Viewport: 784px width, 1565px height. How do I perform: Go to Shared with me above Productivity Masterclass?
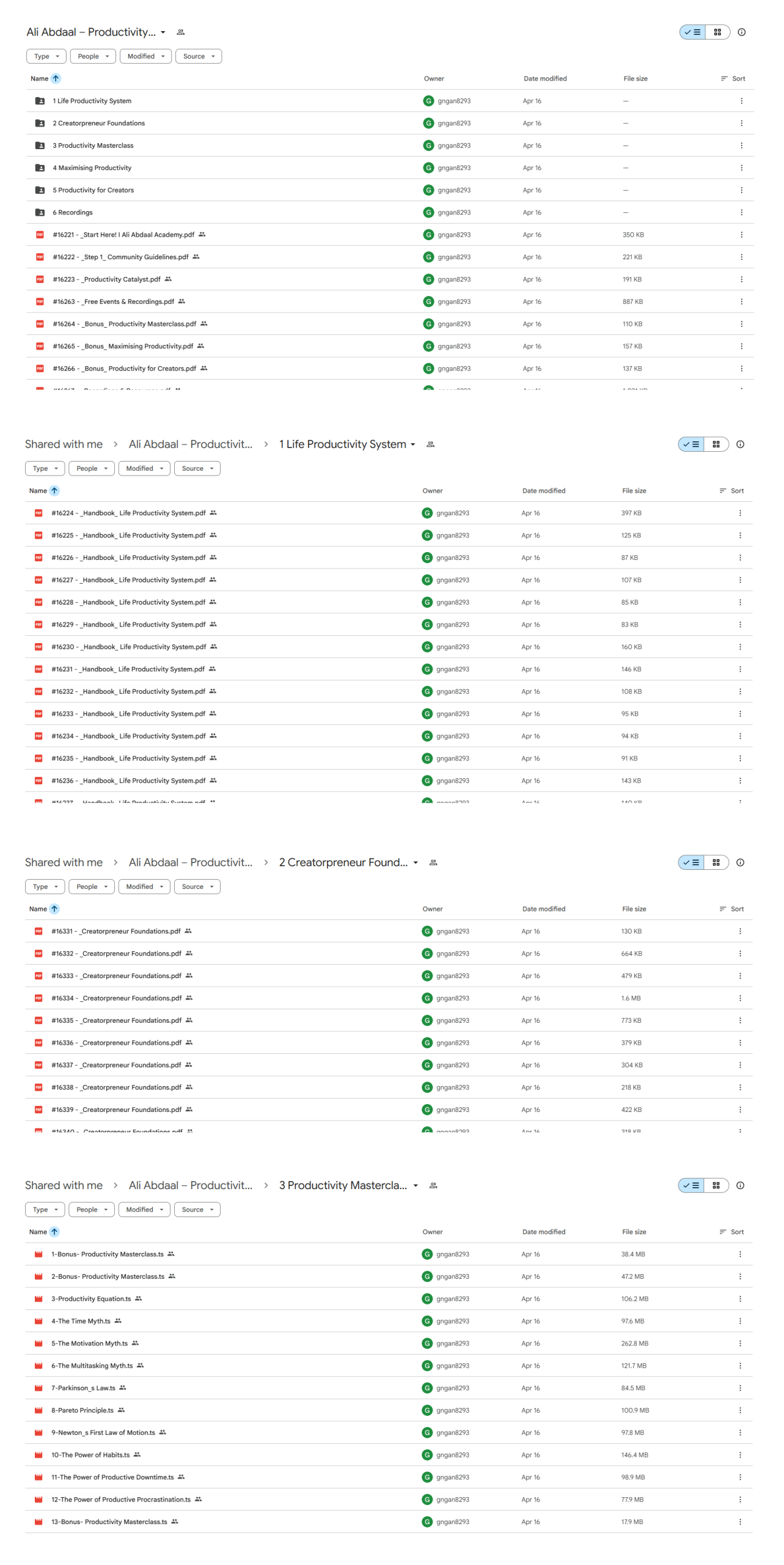coord(64,1184)
